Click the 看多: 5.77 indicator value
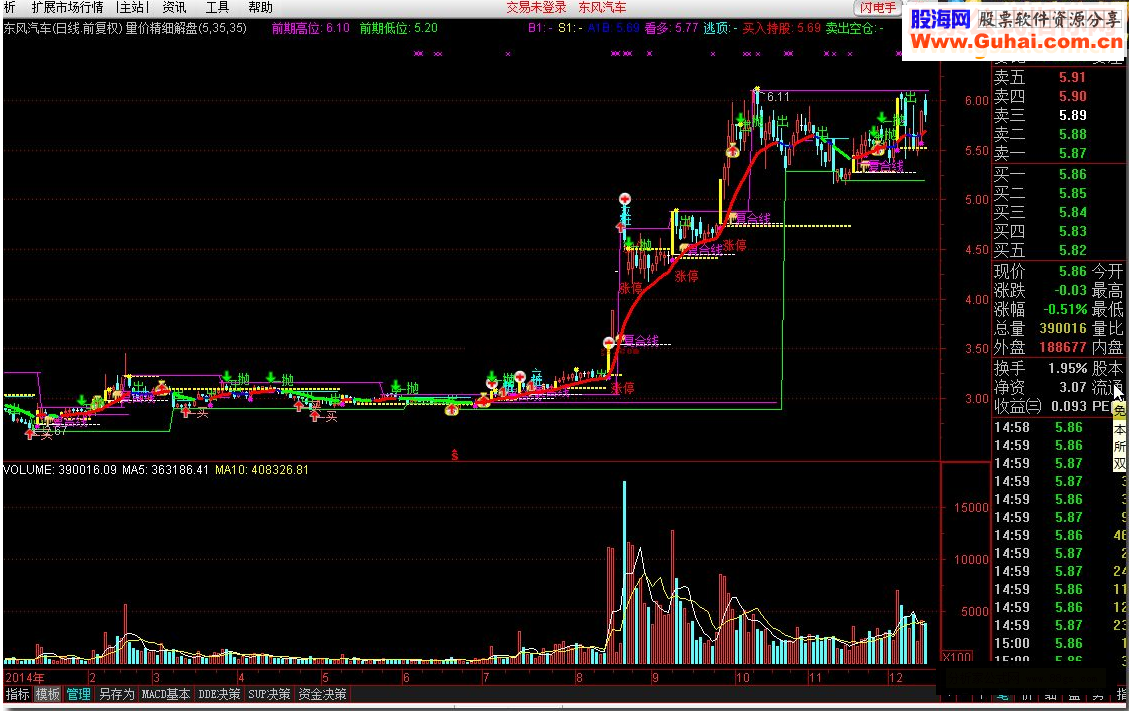The height and width of the screenshot is (711, 1129). [671, 28]
